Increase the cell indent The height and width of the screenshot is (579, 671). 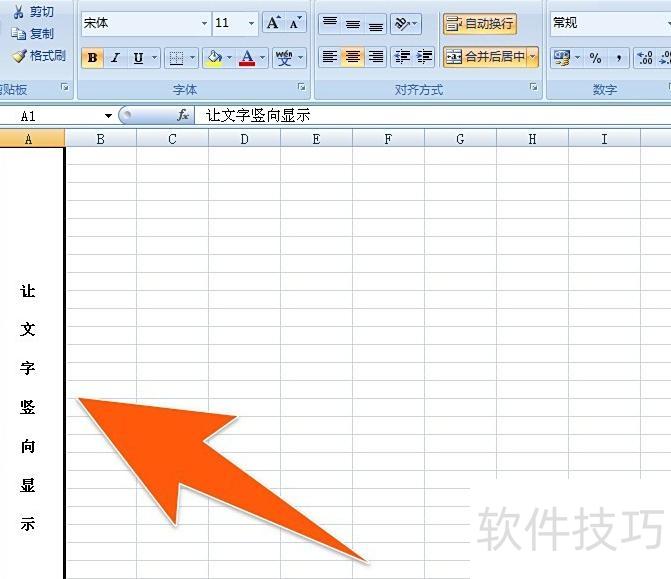pyautogui.click(x=424, y=56)
